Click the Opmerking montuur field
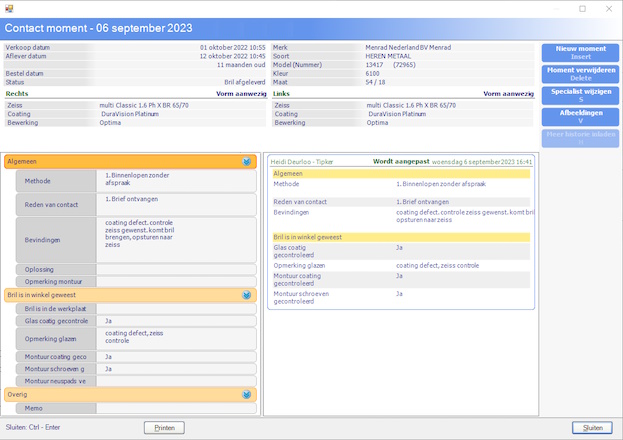This screenshot has width=623, height=440. [x=175, y=282]
